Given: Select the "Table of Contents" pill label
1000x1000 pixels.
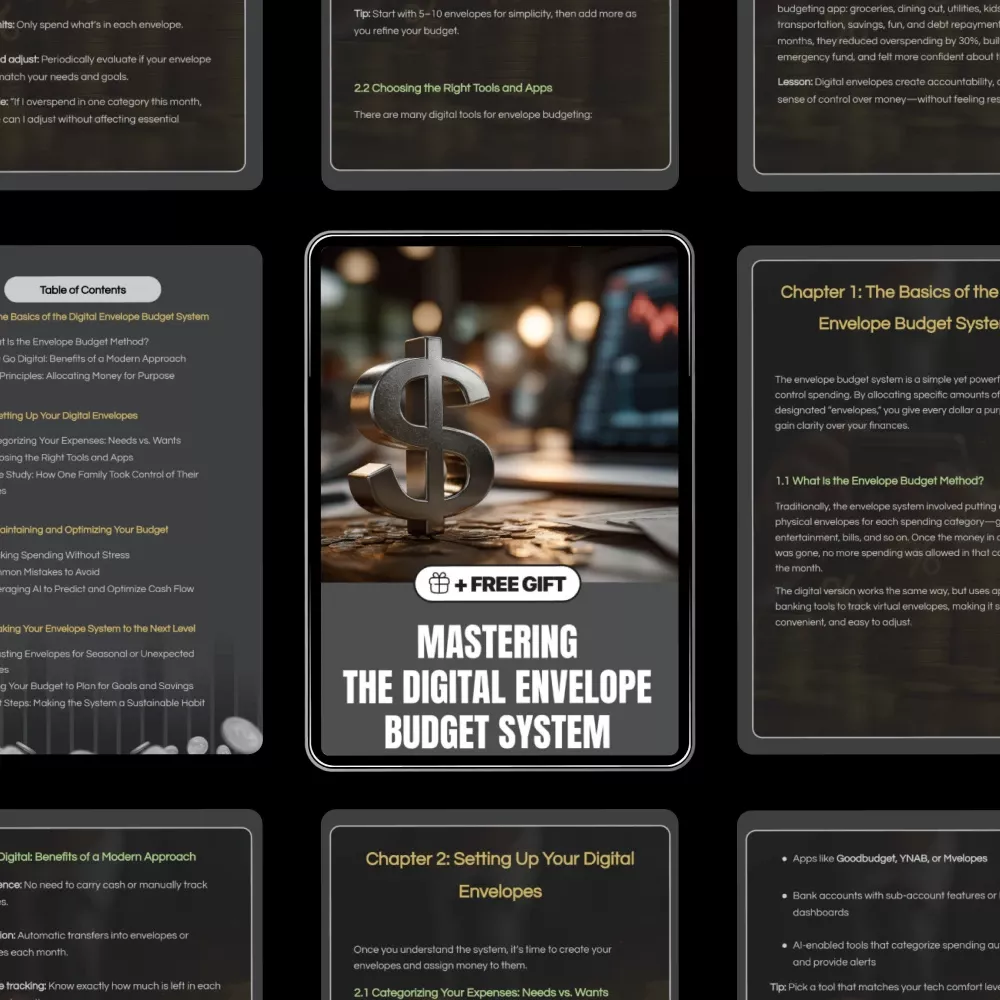Looking at the screenshot, I should [83, 290].
